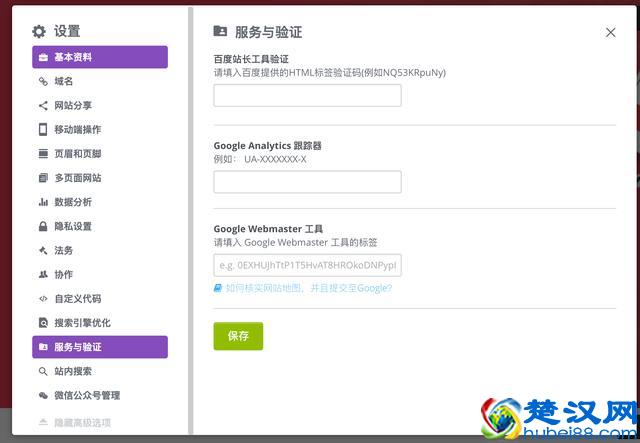Switch to 页眉和页脚 settings
Screen dimensions: 640x443
coord(100,154)
